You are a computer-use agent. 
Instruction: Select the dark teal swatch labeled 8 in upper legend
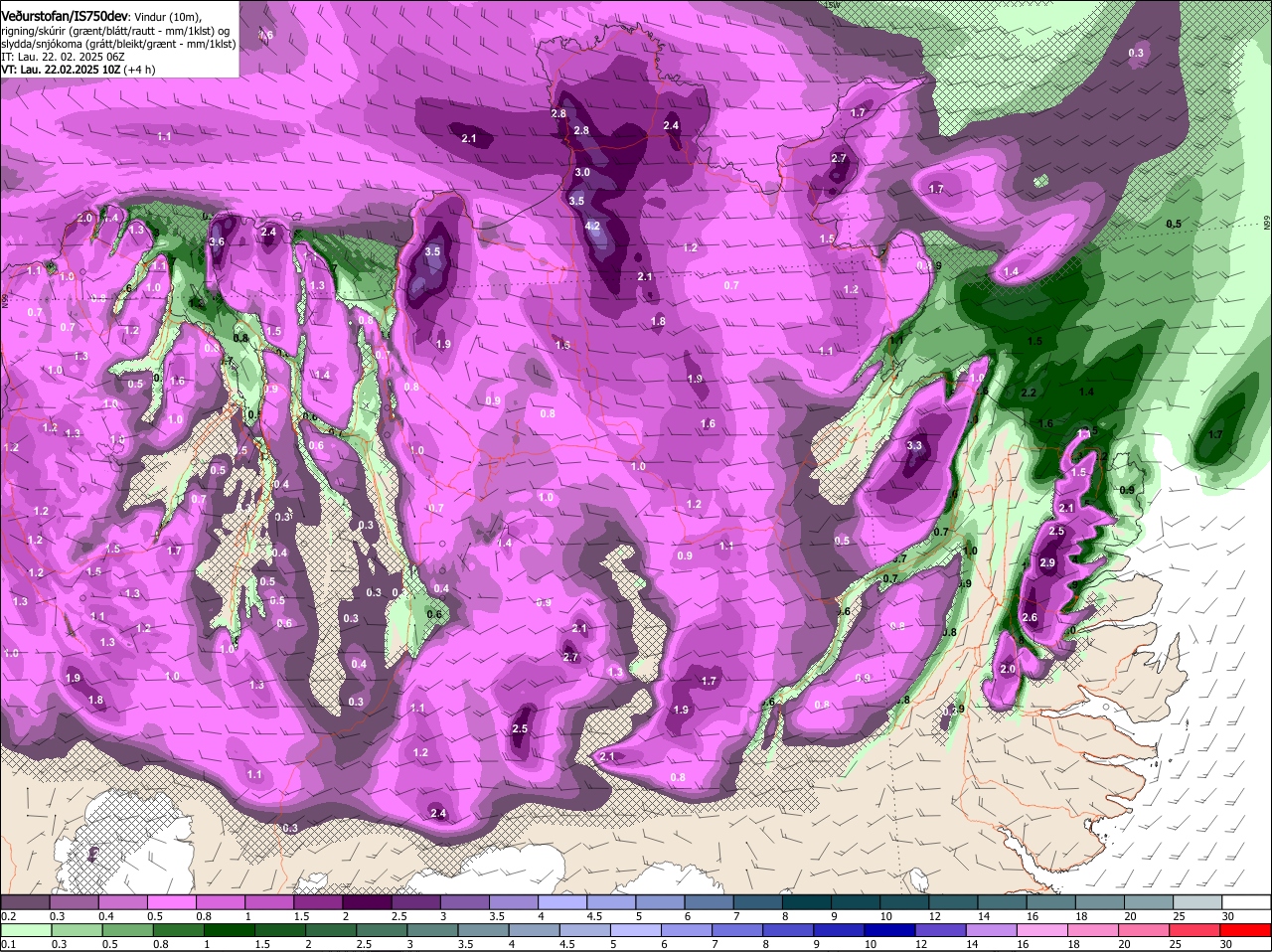(806, 901)
